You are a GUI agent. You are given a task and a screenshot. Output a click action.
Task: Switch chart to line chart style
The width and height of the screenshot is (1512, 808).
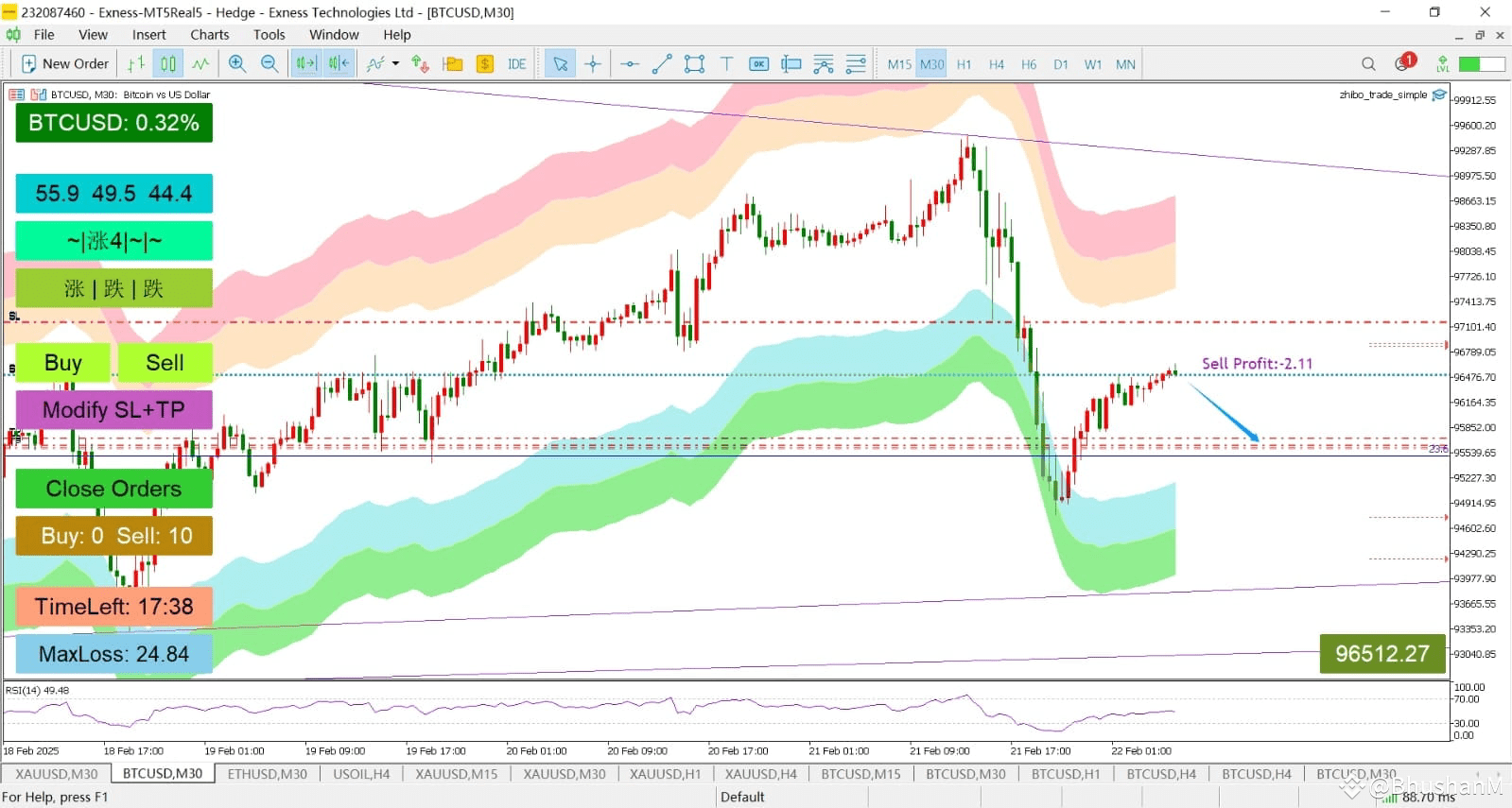point(200,64)
